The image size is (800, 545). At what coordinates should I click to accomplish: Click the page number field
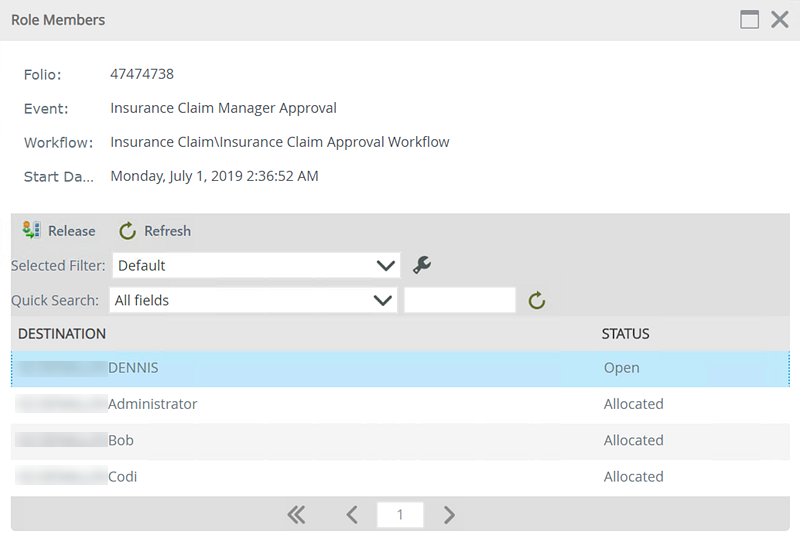pos(400,515)
